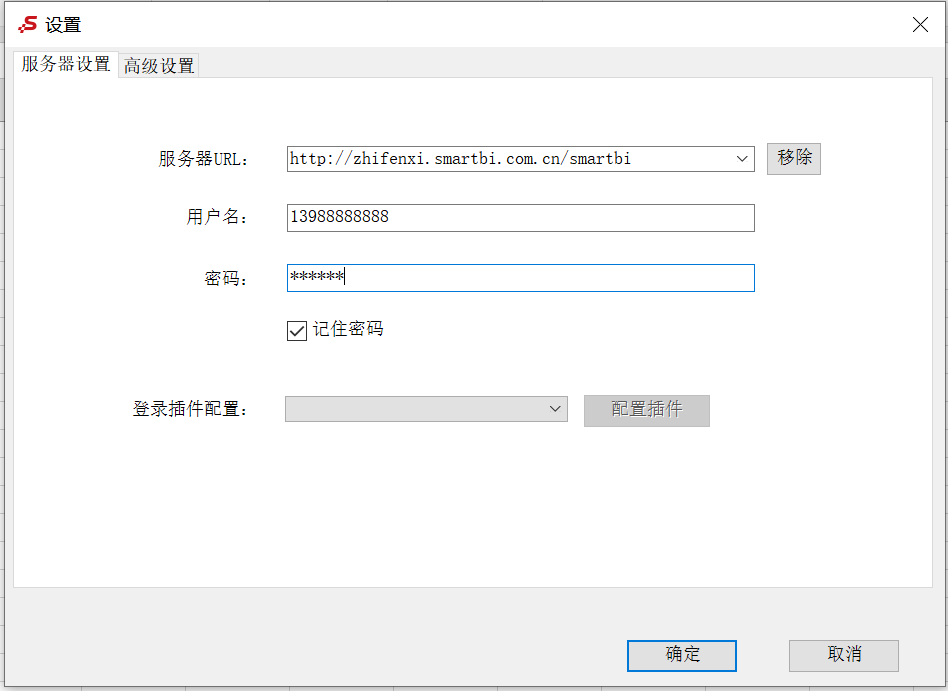Select the 服务器设置 tab
The image size is (948, 691).
[x=65, y=63]
